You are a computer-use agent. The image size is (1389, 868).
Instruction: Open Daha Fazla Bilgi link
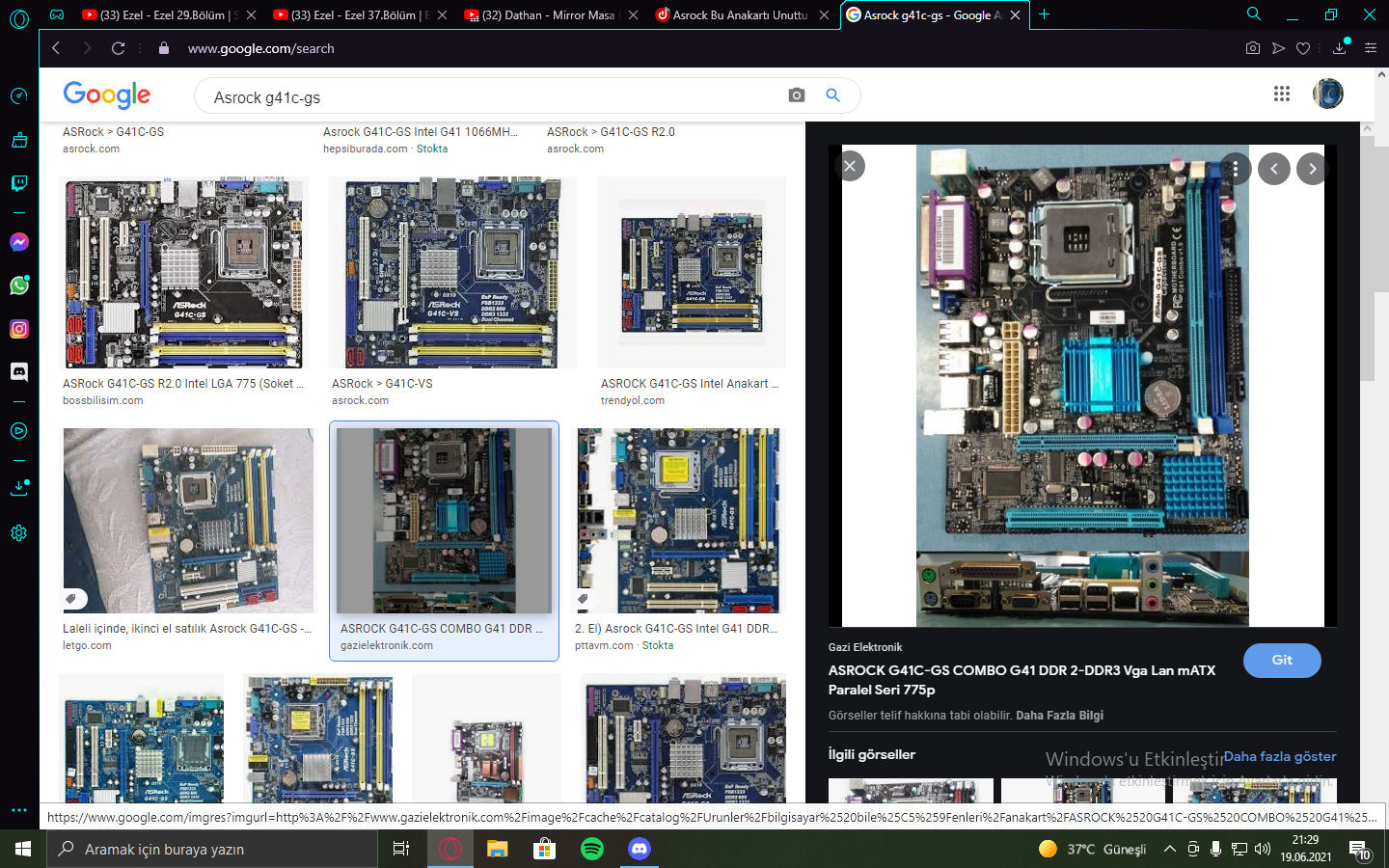pyautogui.click(x=1059, y=716)
